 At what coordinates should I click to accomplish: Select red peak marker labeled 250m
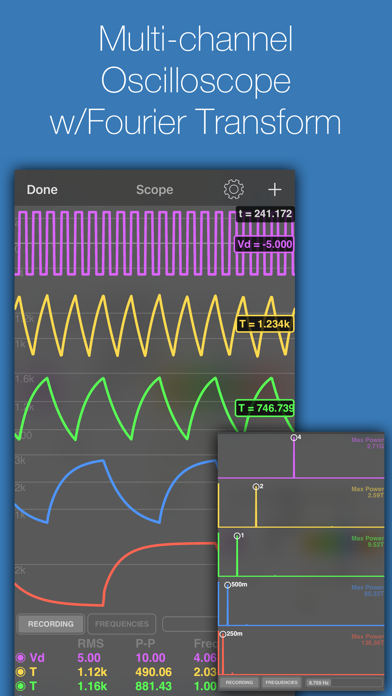(x=222, y=634)
